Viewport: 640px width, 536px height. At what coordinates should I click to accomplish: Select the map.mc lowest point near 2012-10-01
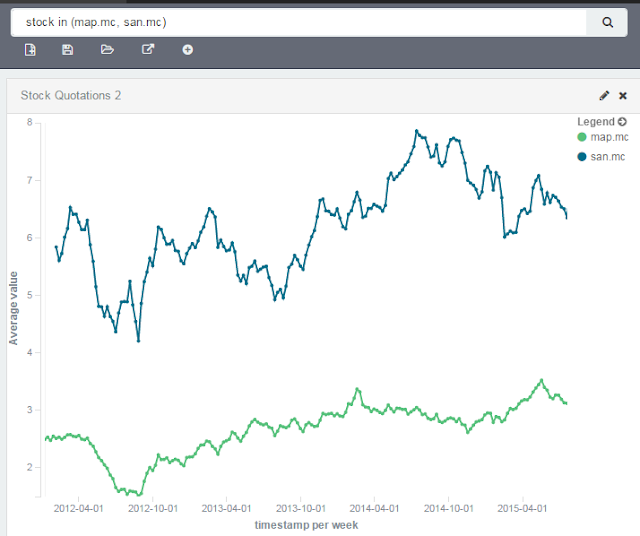(x=139, y=495)
